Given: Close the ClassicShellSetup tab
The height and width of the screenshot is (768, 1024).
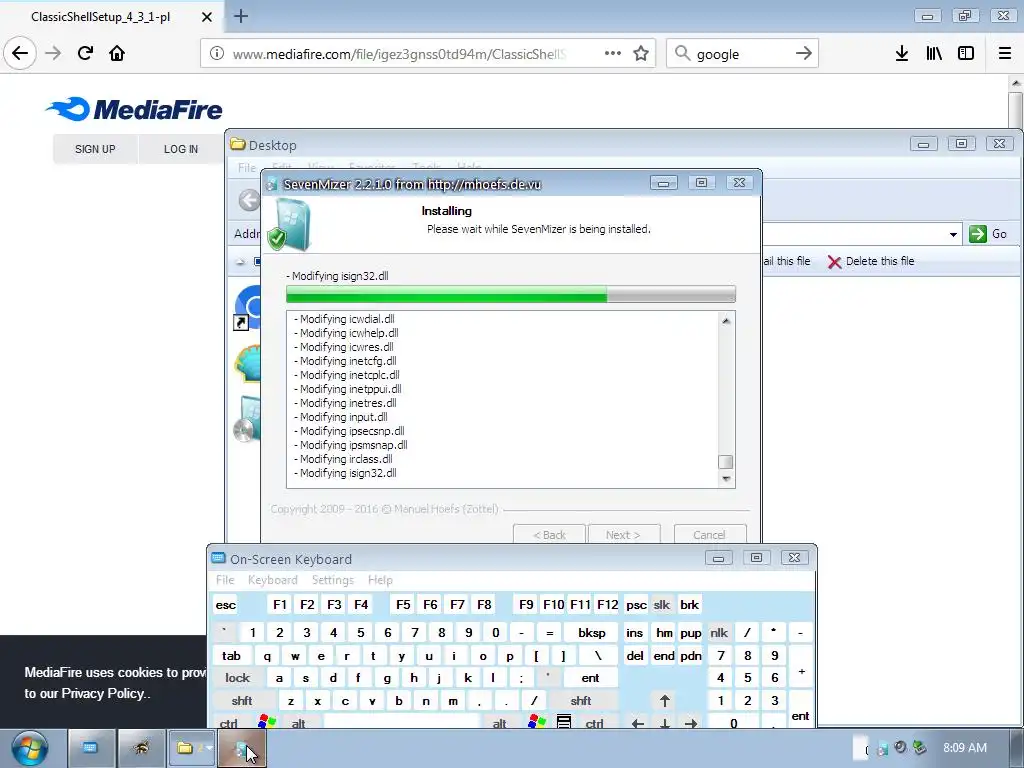Looking at the screenshot, I should (x=206, y=17).
